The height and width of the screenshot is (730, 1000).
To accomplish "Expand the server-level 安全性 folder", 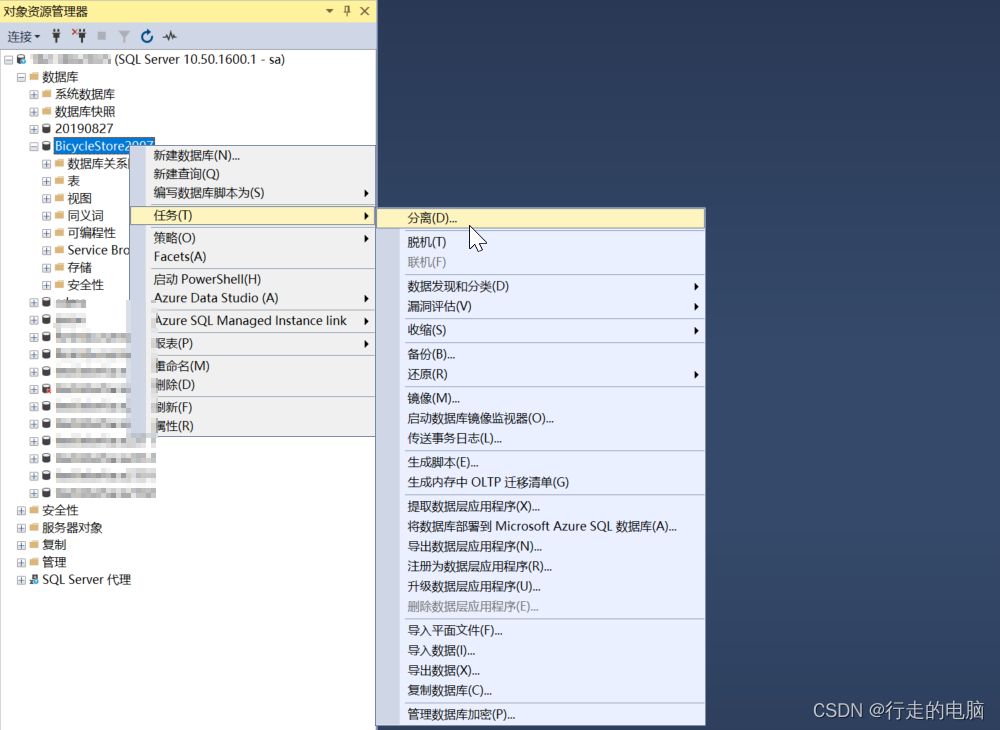I will [x=21, y=510].
